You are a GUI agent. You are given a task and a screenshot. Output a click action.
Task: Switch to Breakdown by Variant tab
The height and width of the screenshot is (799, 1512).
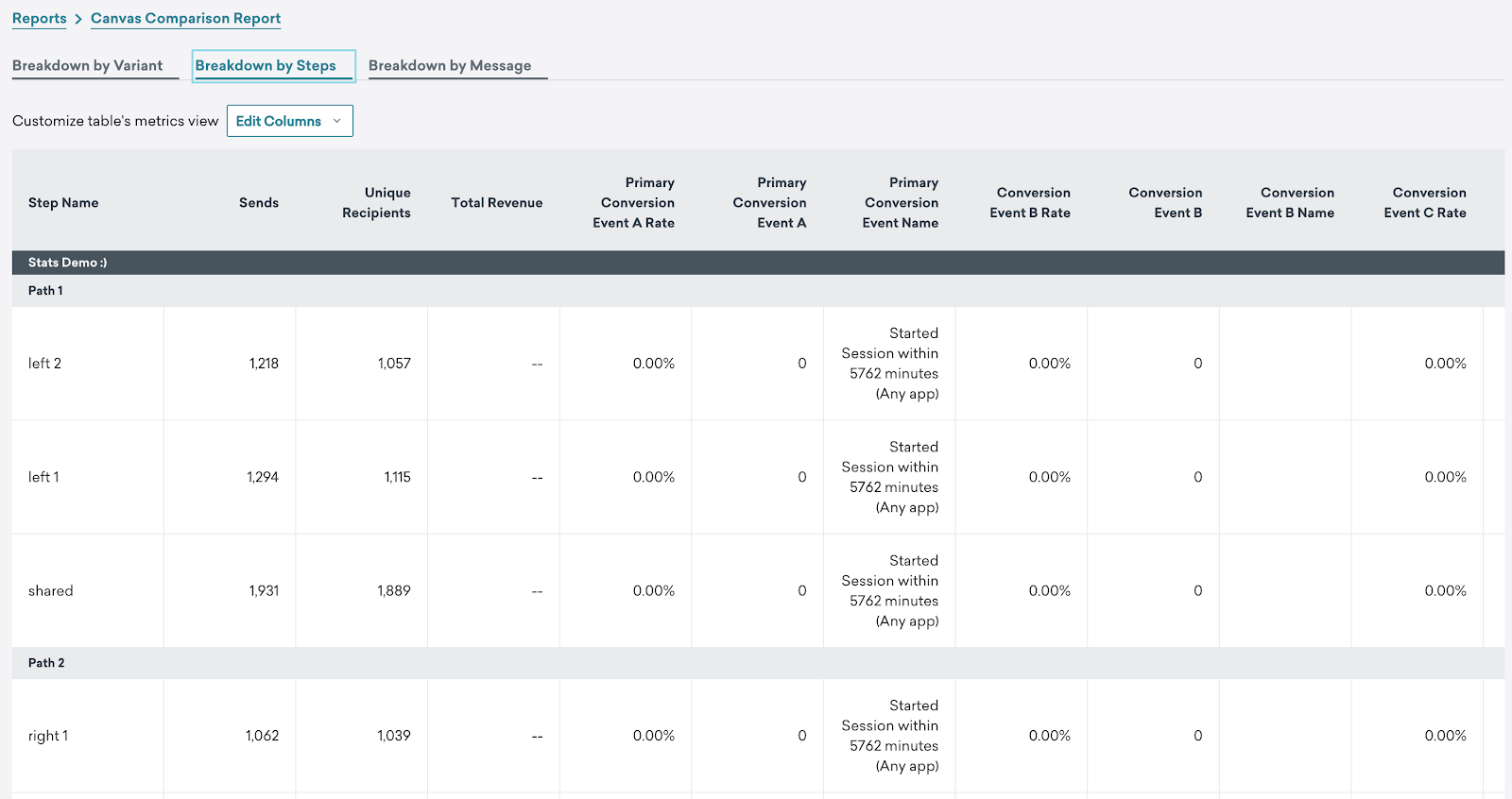[88, 65]
